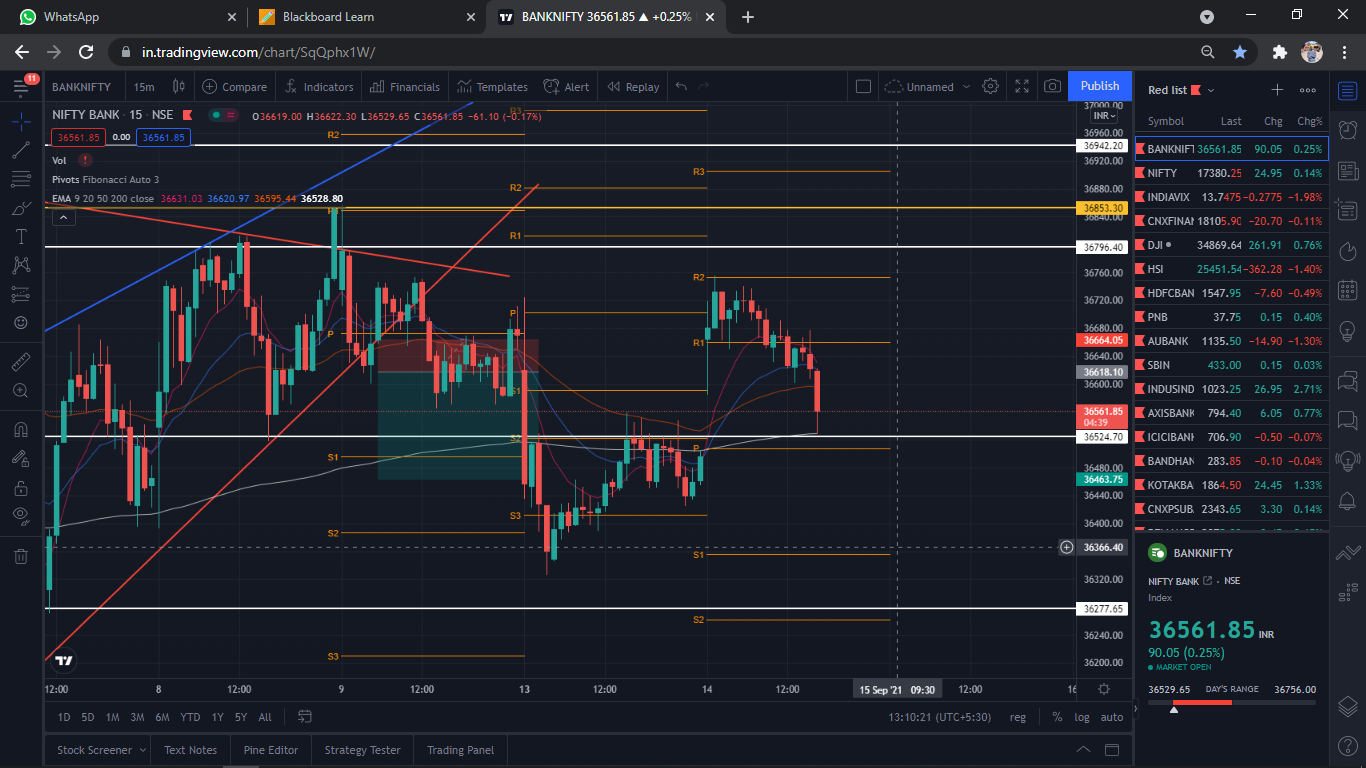Set date range to 6M

(162, 717)
